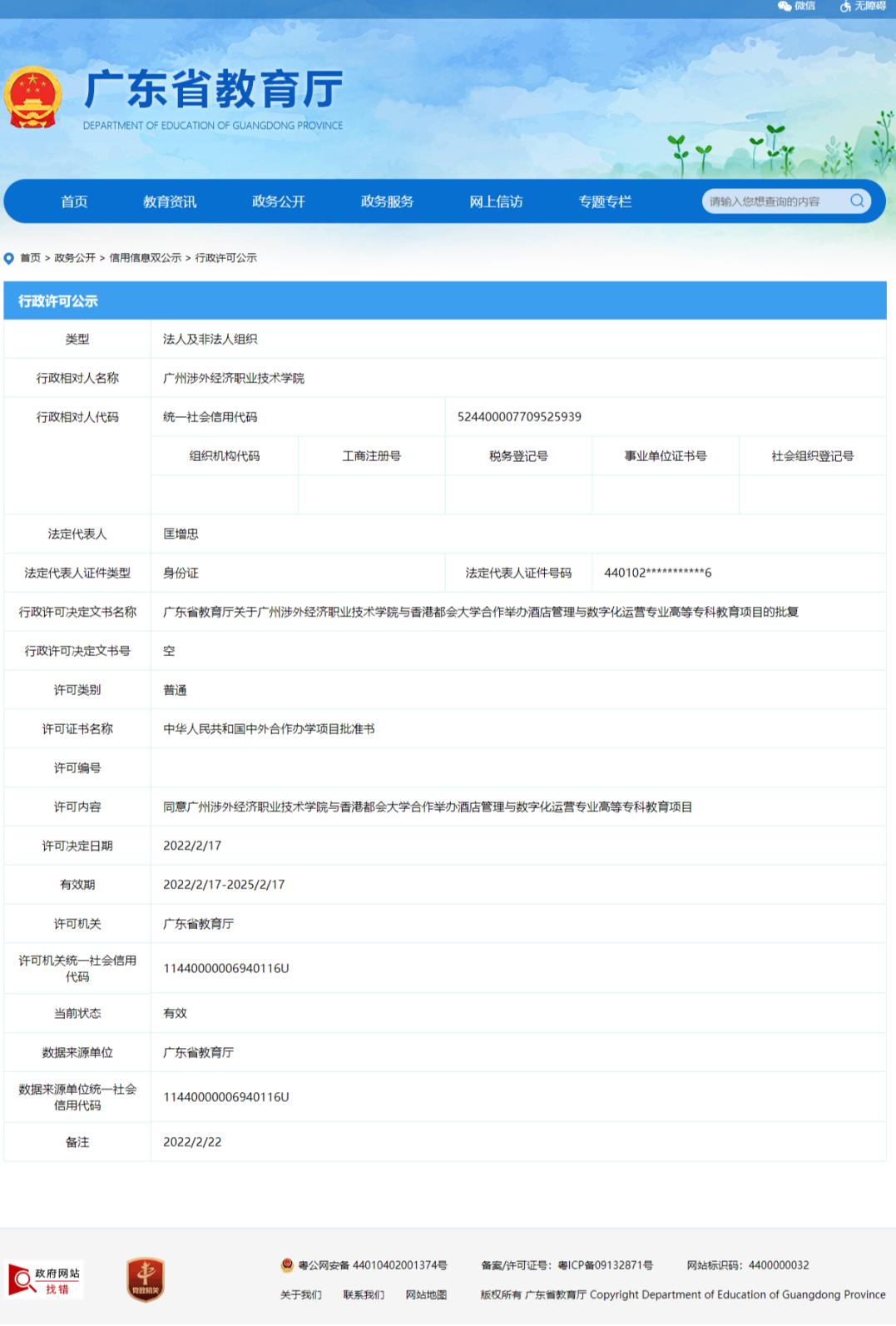Click the 税务登记号 column header
Viewport: 896px width, 1326px height.
(518, 456)
